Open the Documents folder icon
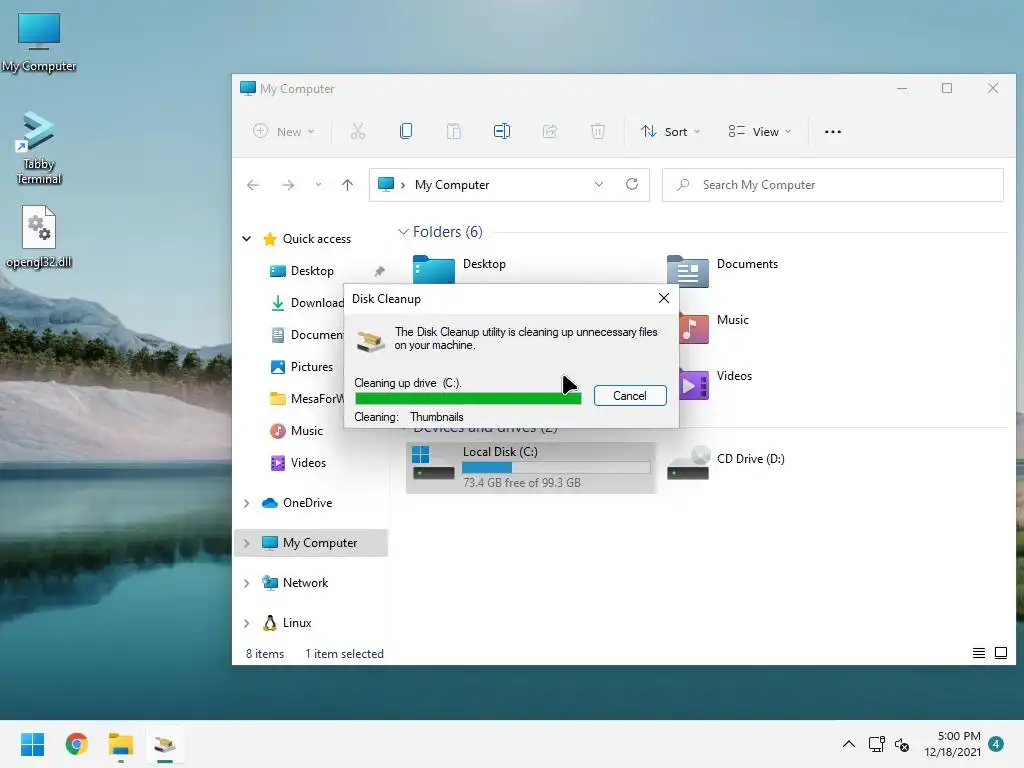Viewport: 1024px width, 768px height. (x=687, y=271)
